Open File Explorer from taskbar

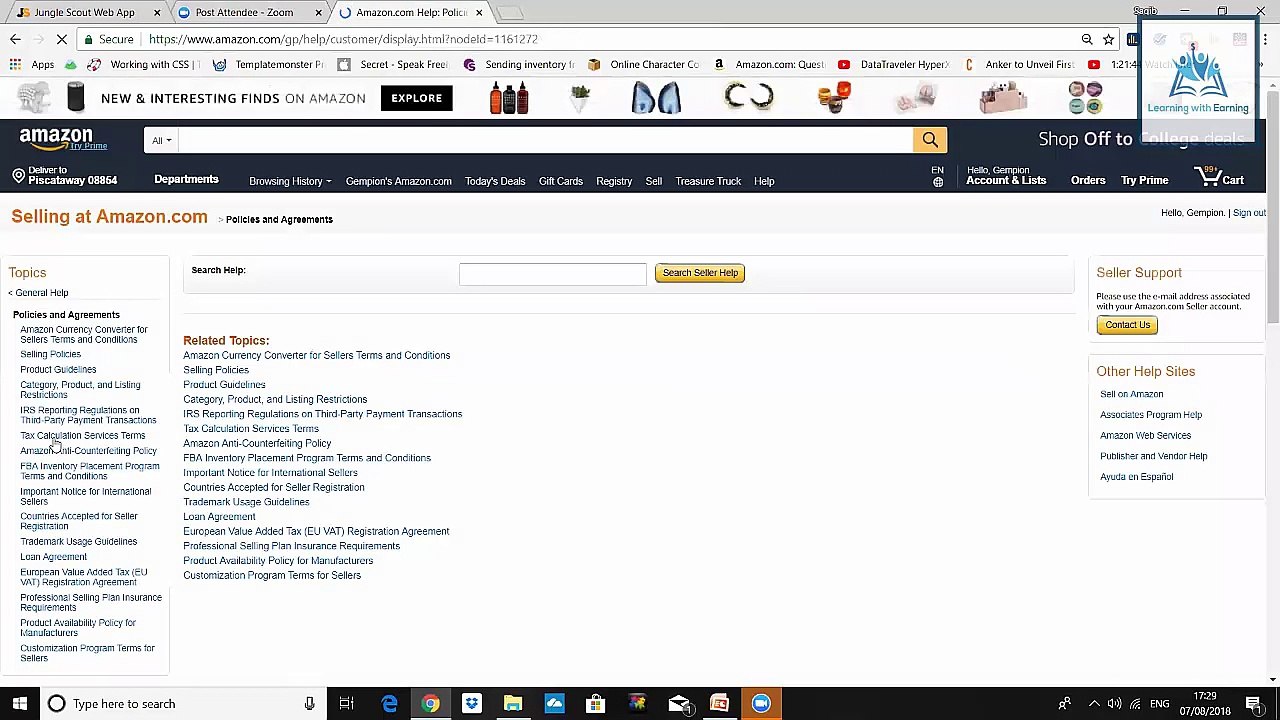(x=512, y=704)
